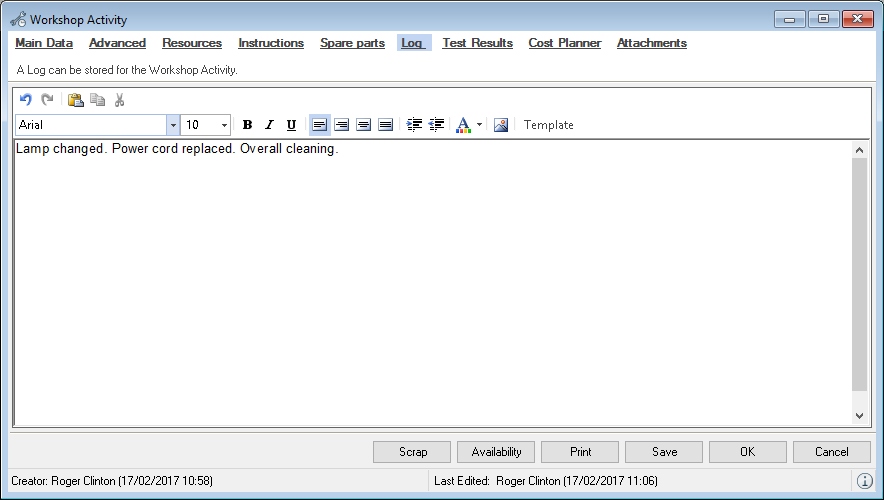Toggle italic formatting
The width and height of the screenshot is (884, 500).
click(x=269, y=125)
